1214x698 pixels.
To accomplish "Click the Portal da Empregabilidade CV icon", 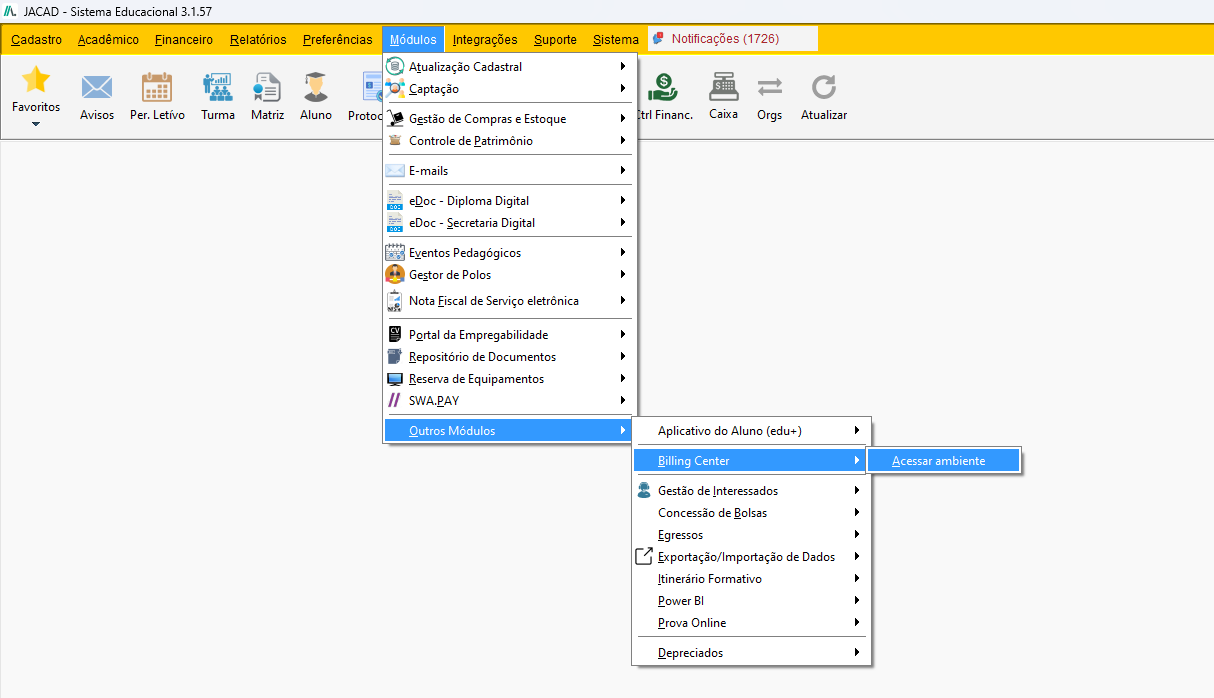I will click(394, 335).
